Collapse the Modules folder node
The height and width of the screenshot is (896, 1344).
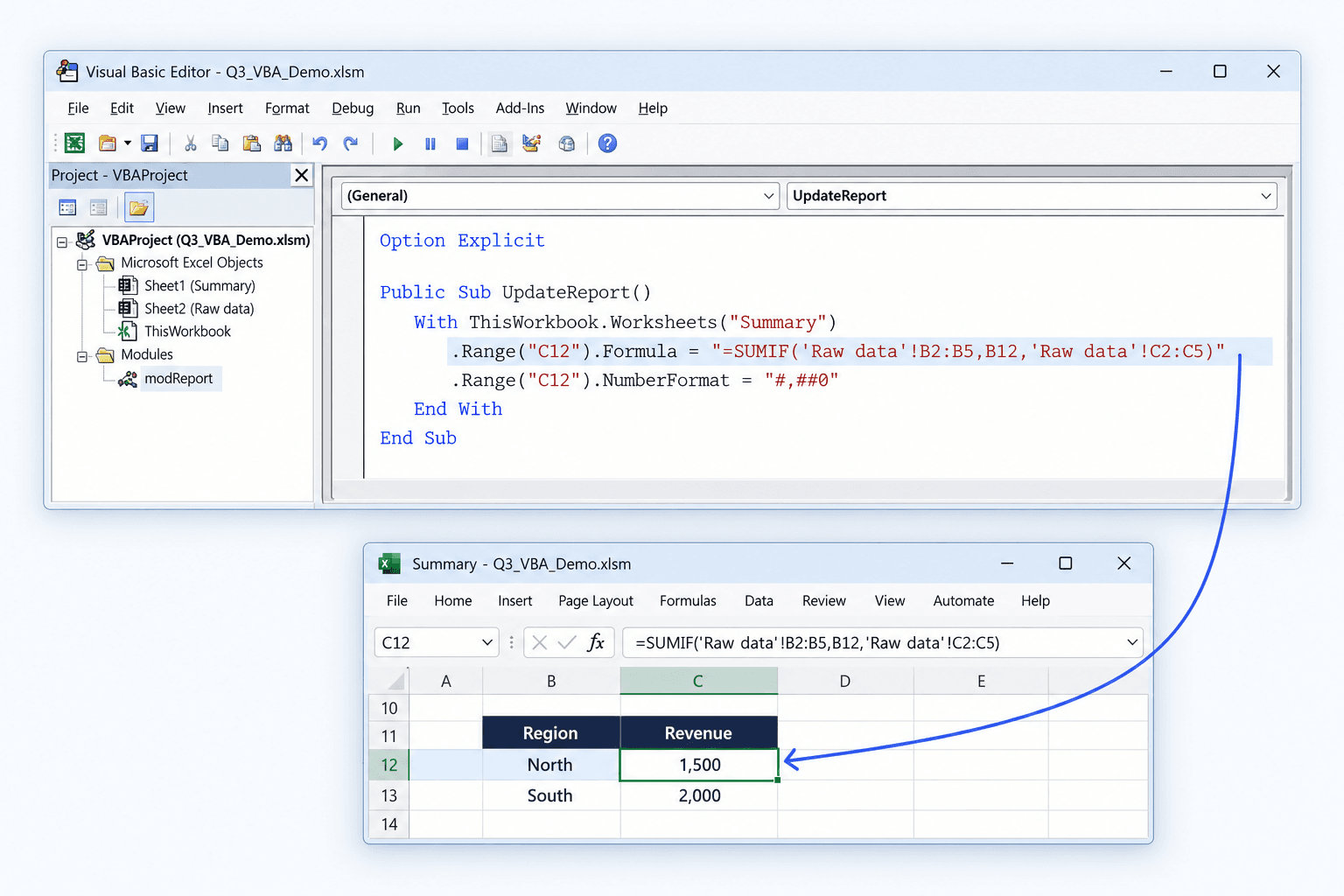point(82,356)
